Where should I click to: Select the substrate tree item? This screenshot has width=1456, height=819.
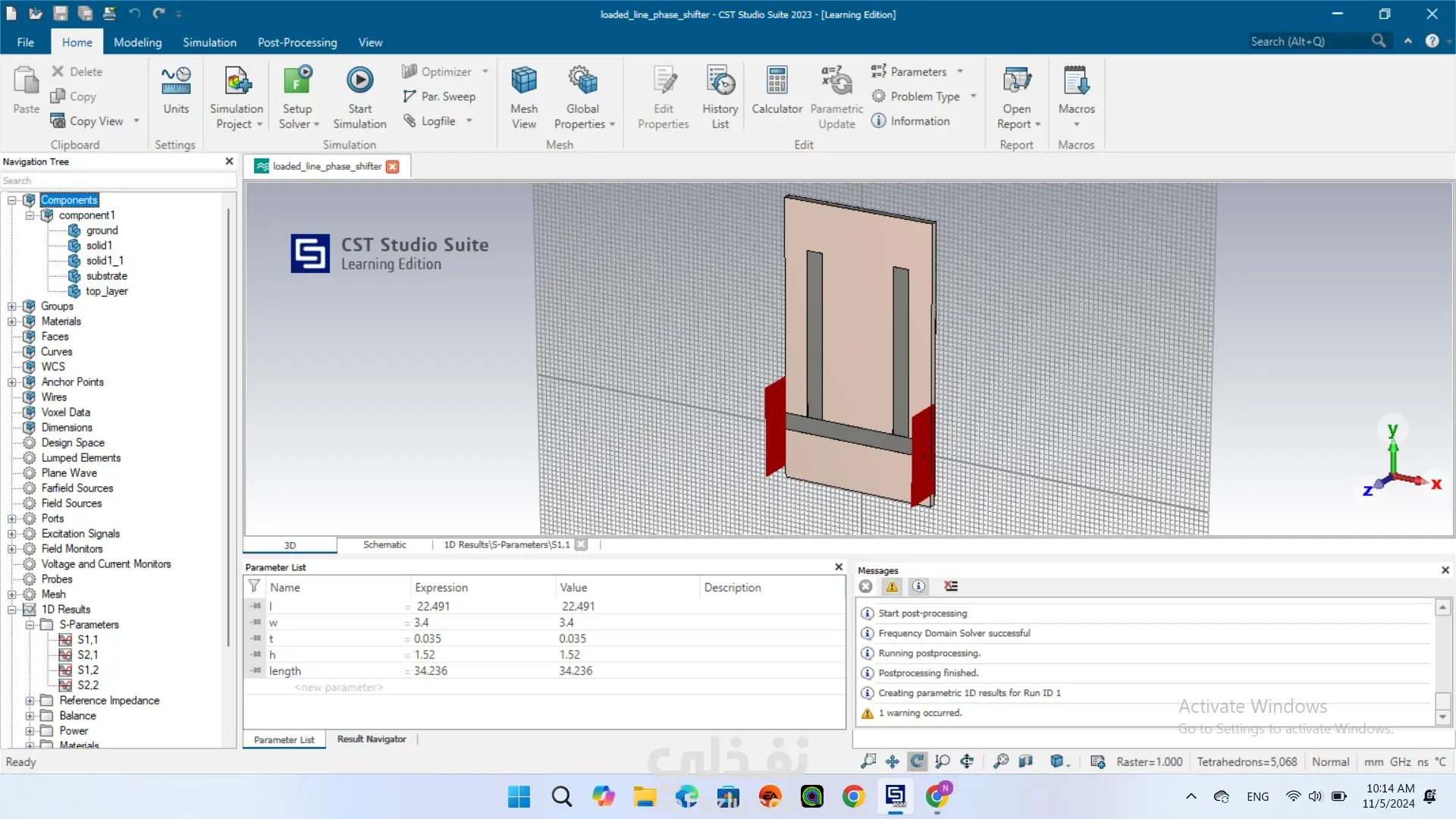[106, 276]
